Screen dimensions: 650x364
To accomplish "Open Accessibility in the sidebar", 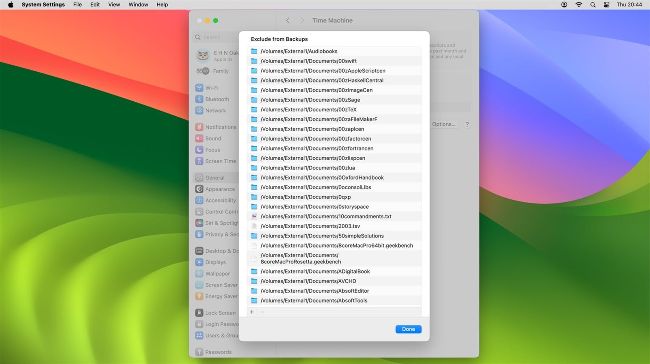I will (216, 200).
